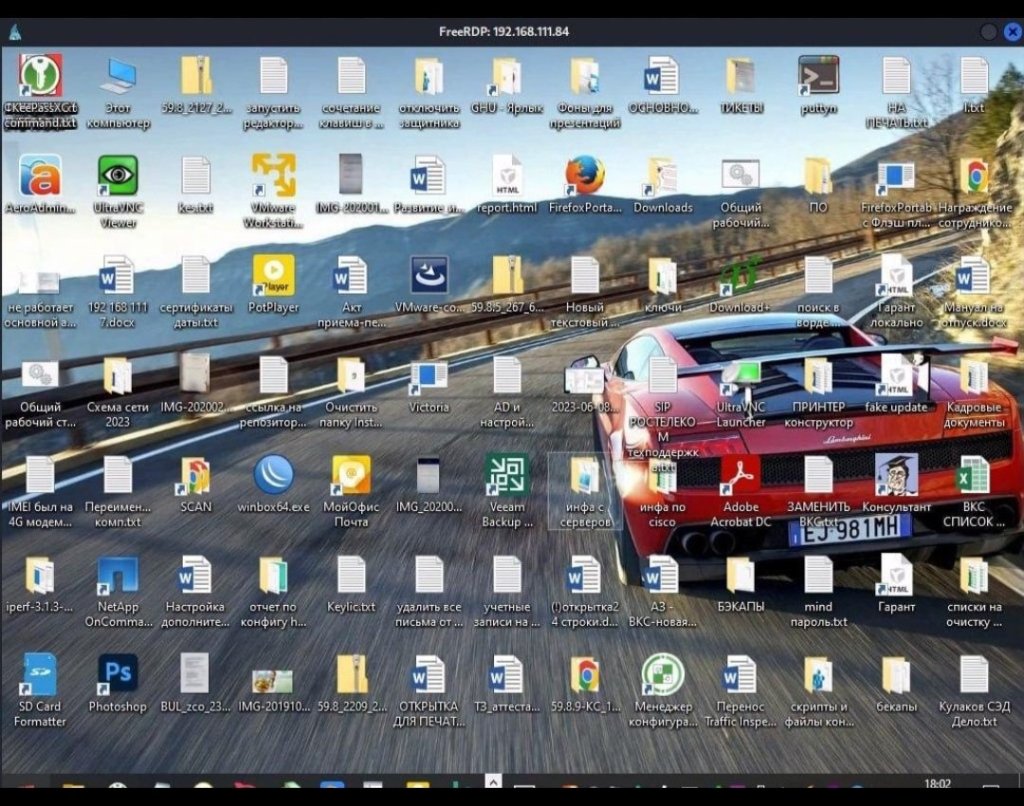Image resolution: width=1024 pixels, height=806 pixels.
Task: Select the БЭКАПЫ folder
Action: [740, 576]
